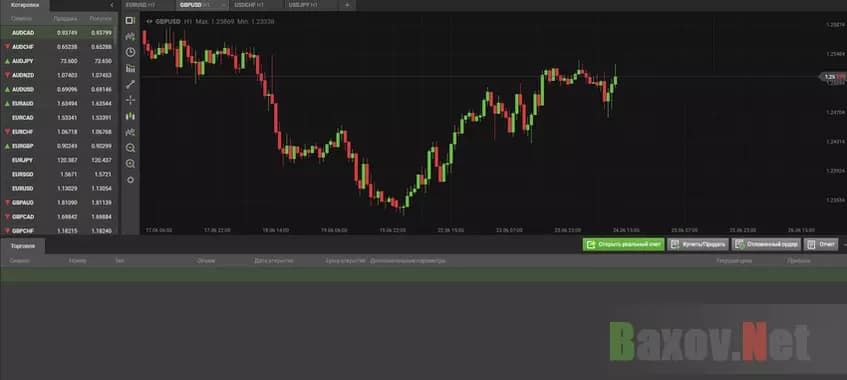
Task: Open the Котировки quotes tab
Action: pos(25,5)
